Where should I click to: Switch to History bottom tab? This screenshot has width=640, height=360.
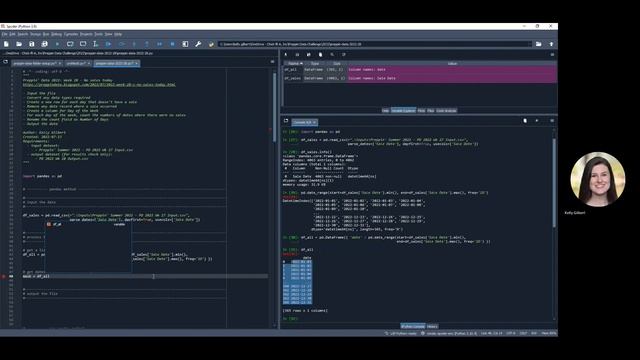432,327
